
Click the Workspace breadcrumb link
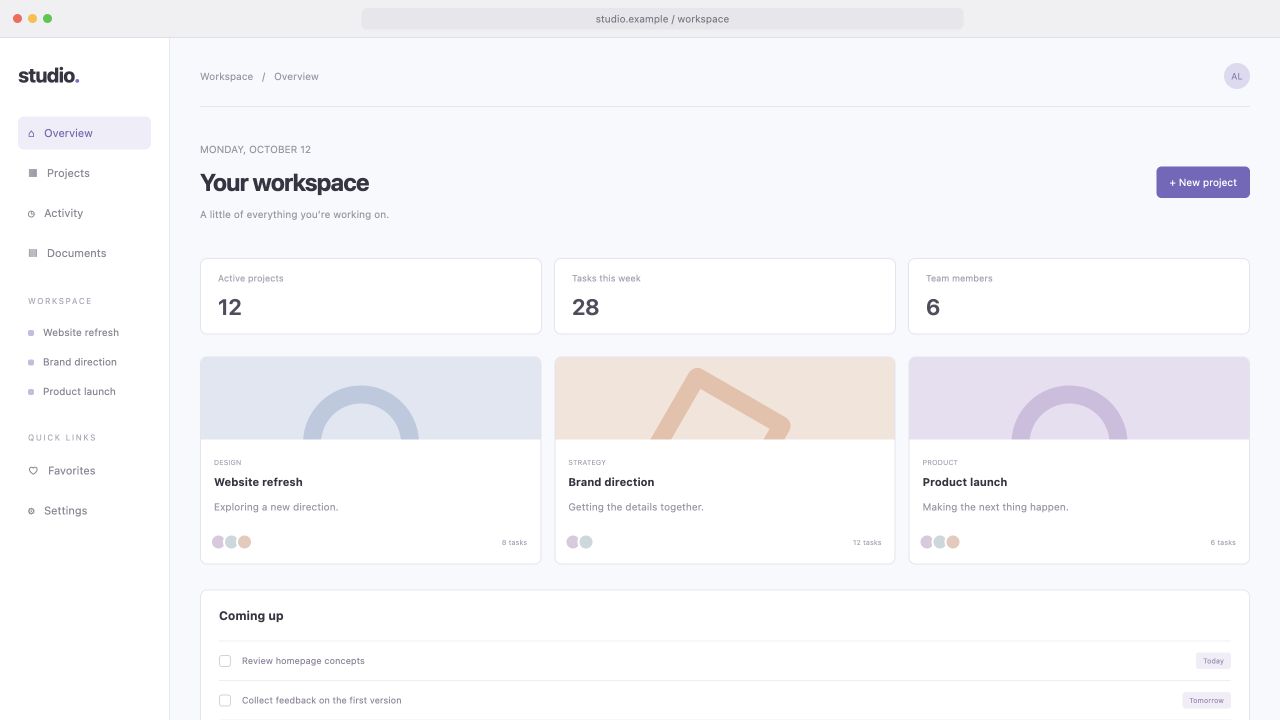click(226, 77)
